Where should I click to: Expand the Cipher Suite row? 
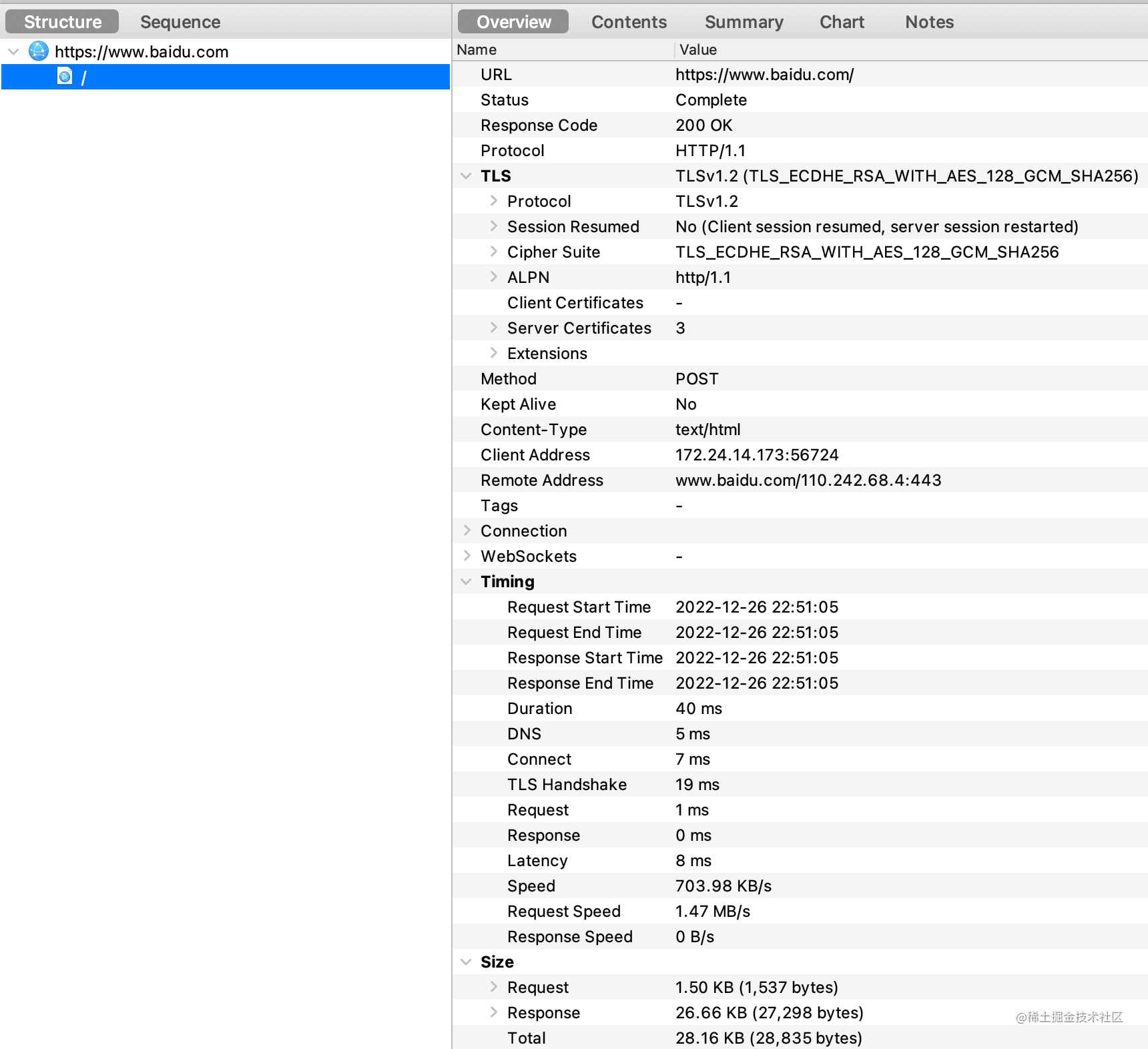tap(493, 252)
